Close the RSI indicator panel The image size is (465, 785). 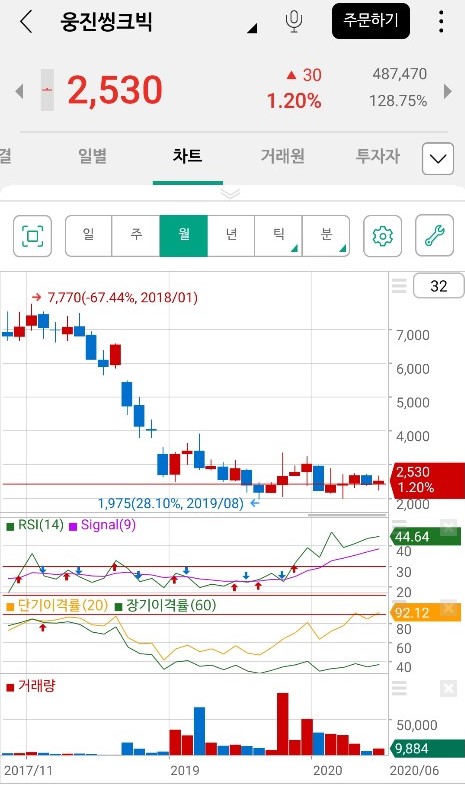(448, 527)
